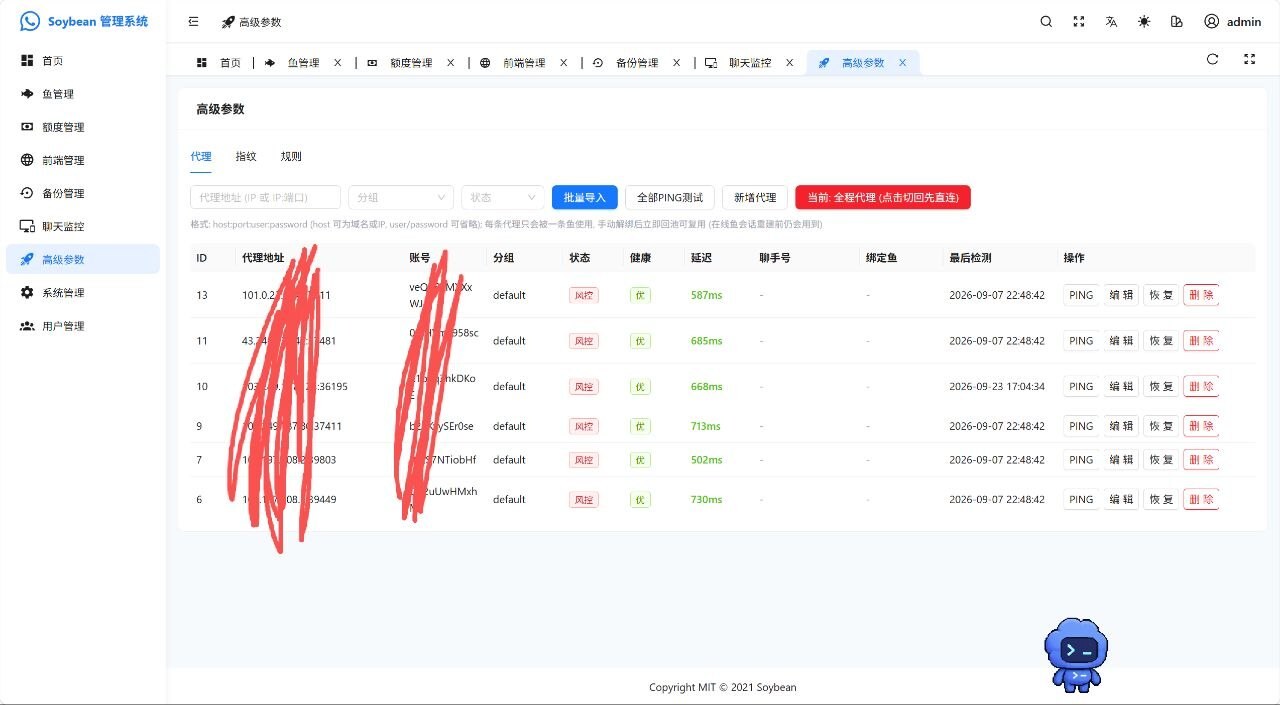
Task: Open 首页 in the sidebar
Action: pyautogui.click(x=83, y=61)
